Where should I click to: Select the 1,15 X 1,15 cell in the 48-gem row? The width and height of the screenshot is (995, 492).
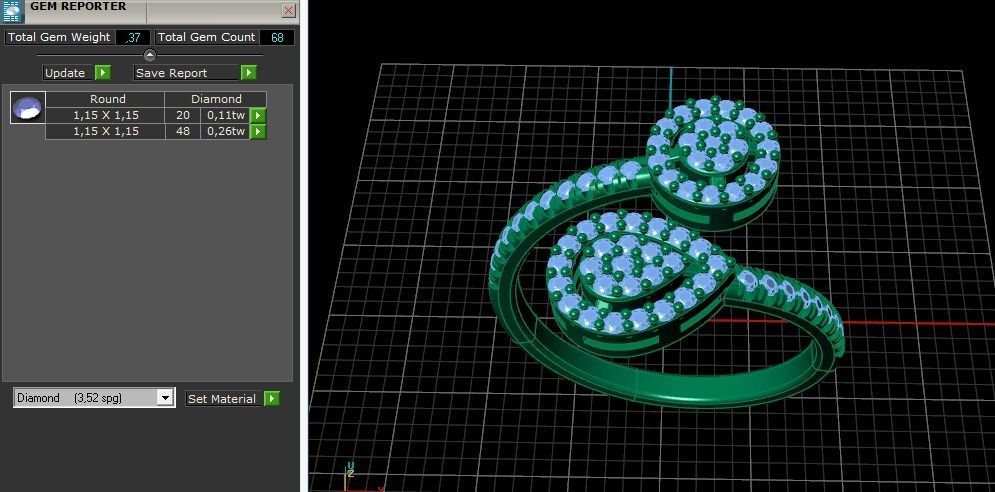pos(105,131)
